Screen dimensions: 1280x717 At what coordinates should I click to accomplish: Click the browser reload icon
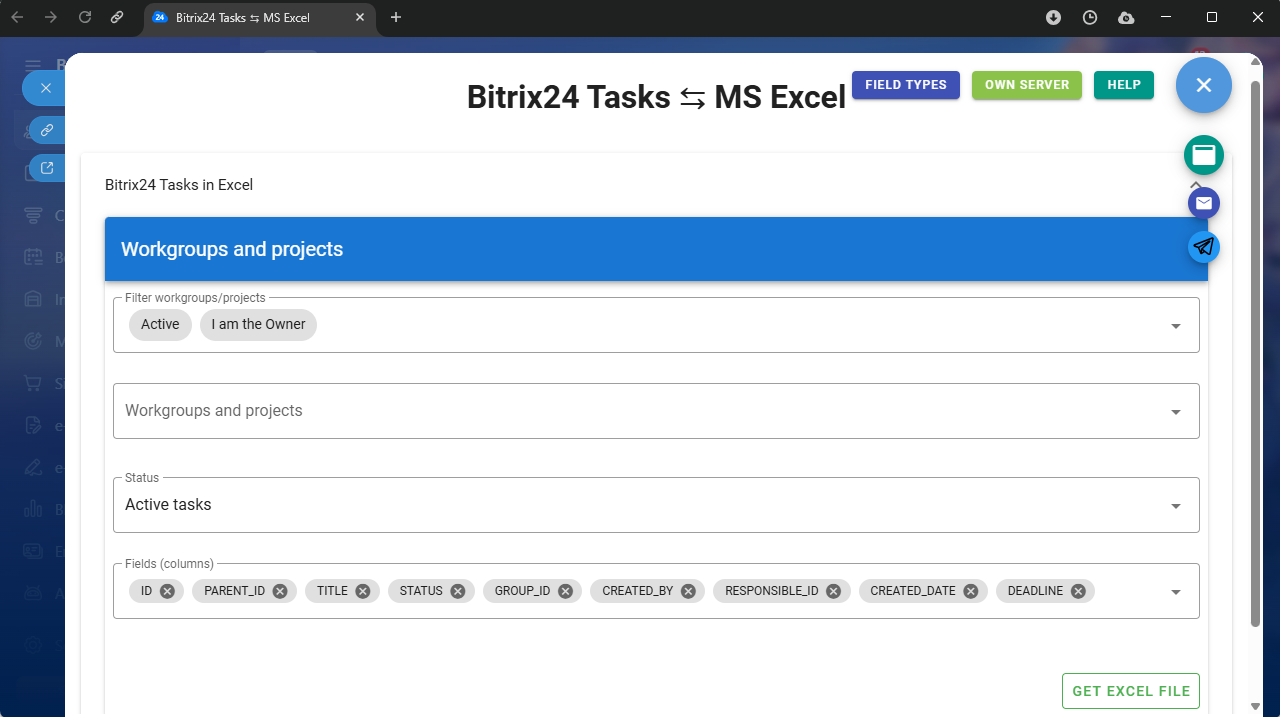pos(85,17)
